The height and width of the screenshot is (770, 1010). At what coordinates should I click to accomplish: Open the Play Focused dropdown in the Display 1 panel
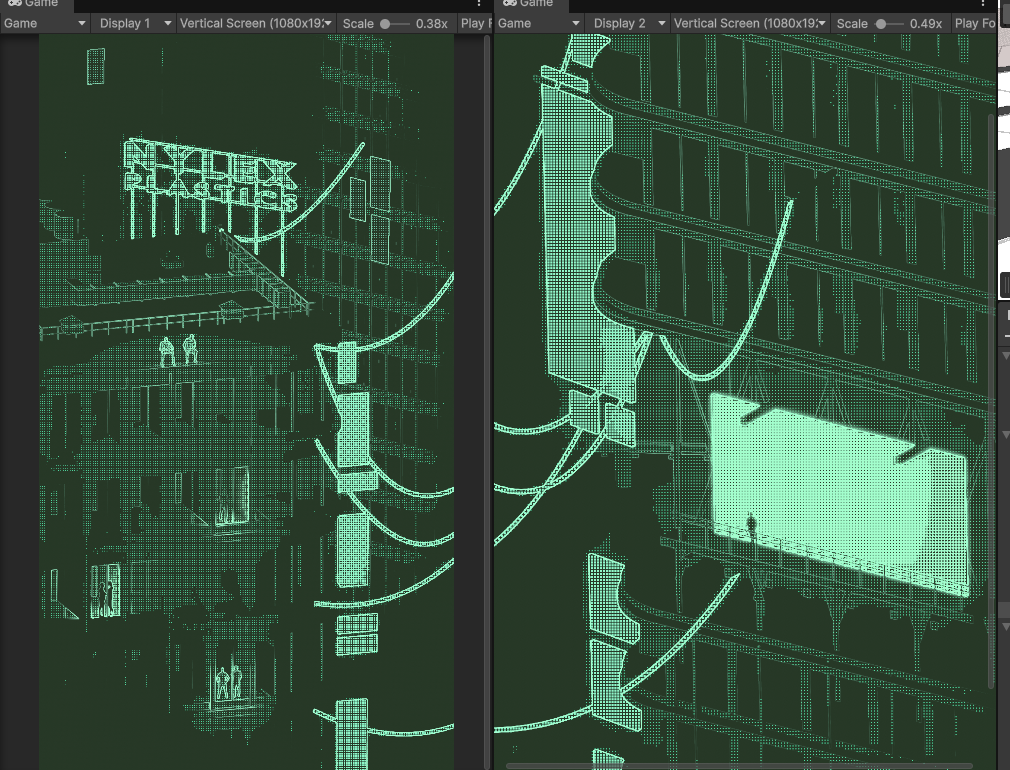[x=475, y=23]
